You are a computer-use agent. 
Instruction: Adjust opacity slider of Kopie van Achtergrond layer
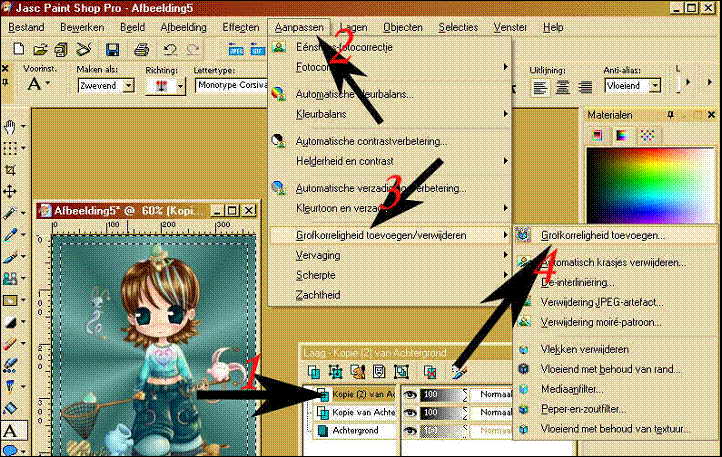click(x=443, y=412)
